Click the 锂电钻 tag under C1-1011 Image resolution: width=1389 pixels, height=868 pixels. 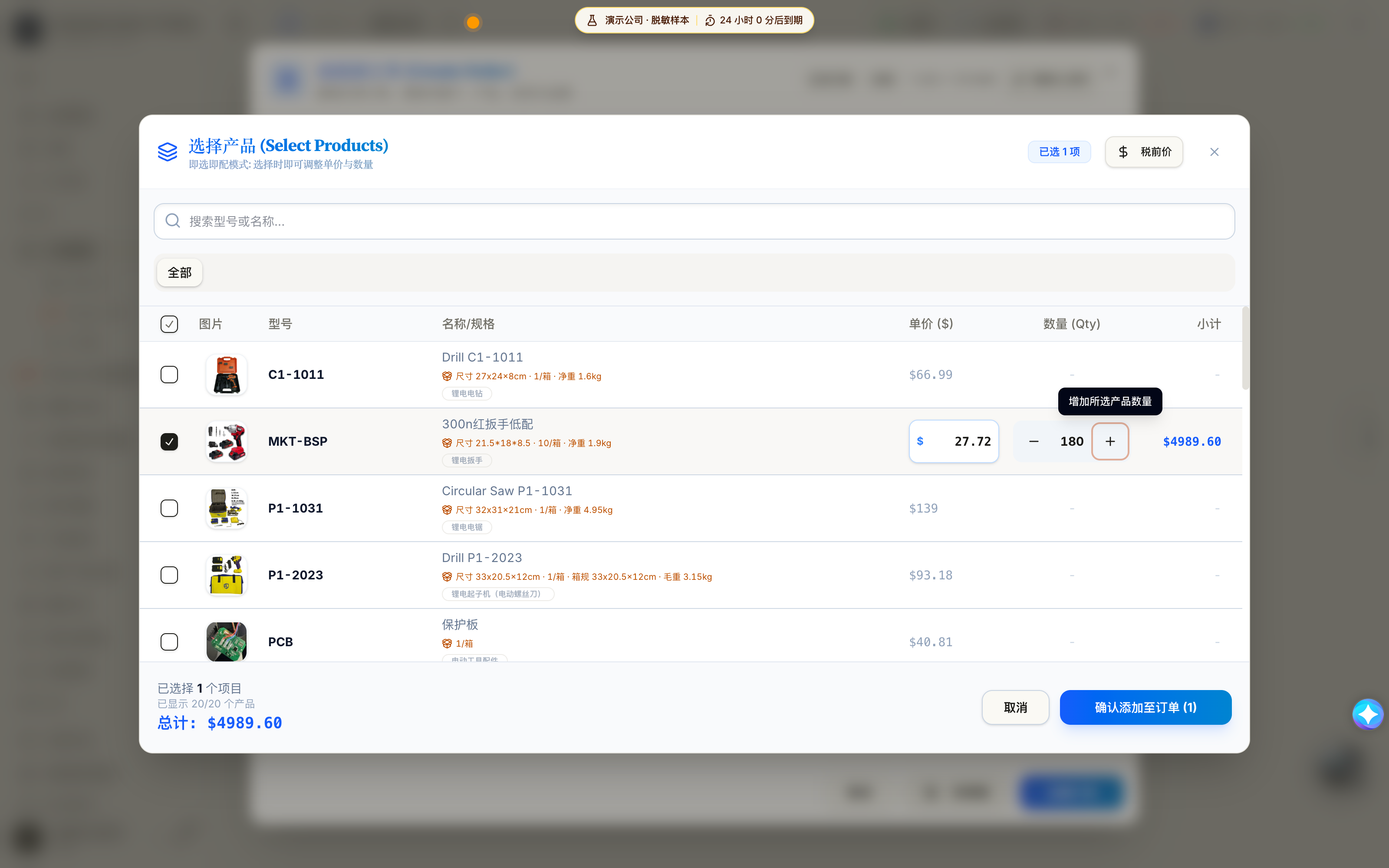[x=467, y=394]
